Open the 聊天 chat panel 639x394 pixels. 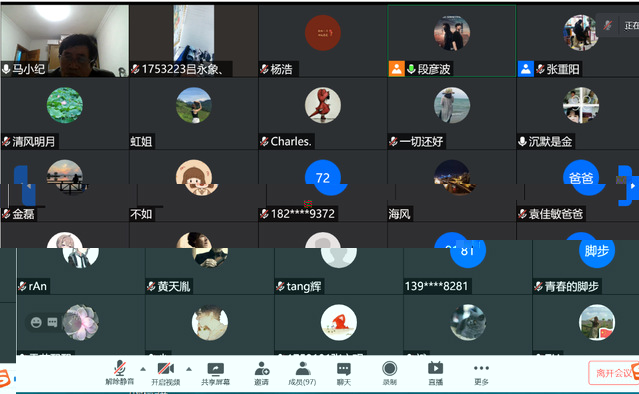(x=344, y=373)
